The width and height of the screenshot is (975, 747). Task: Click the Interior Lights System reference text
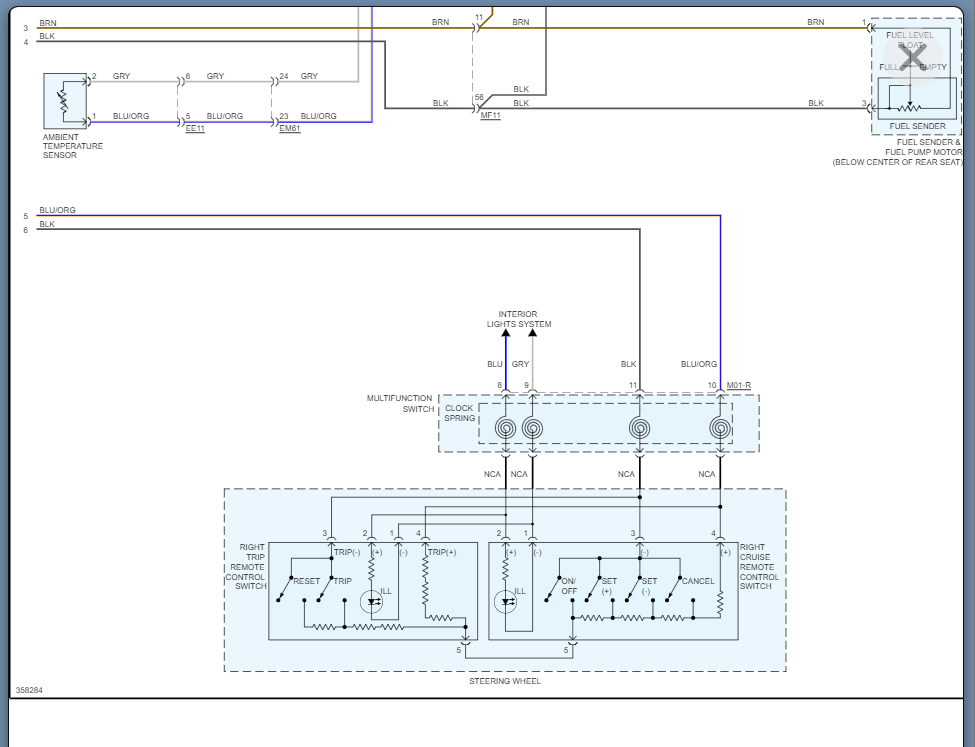[x=518, y=319]
